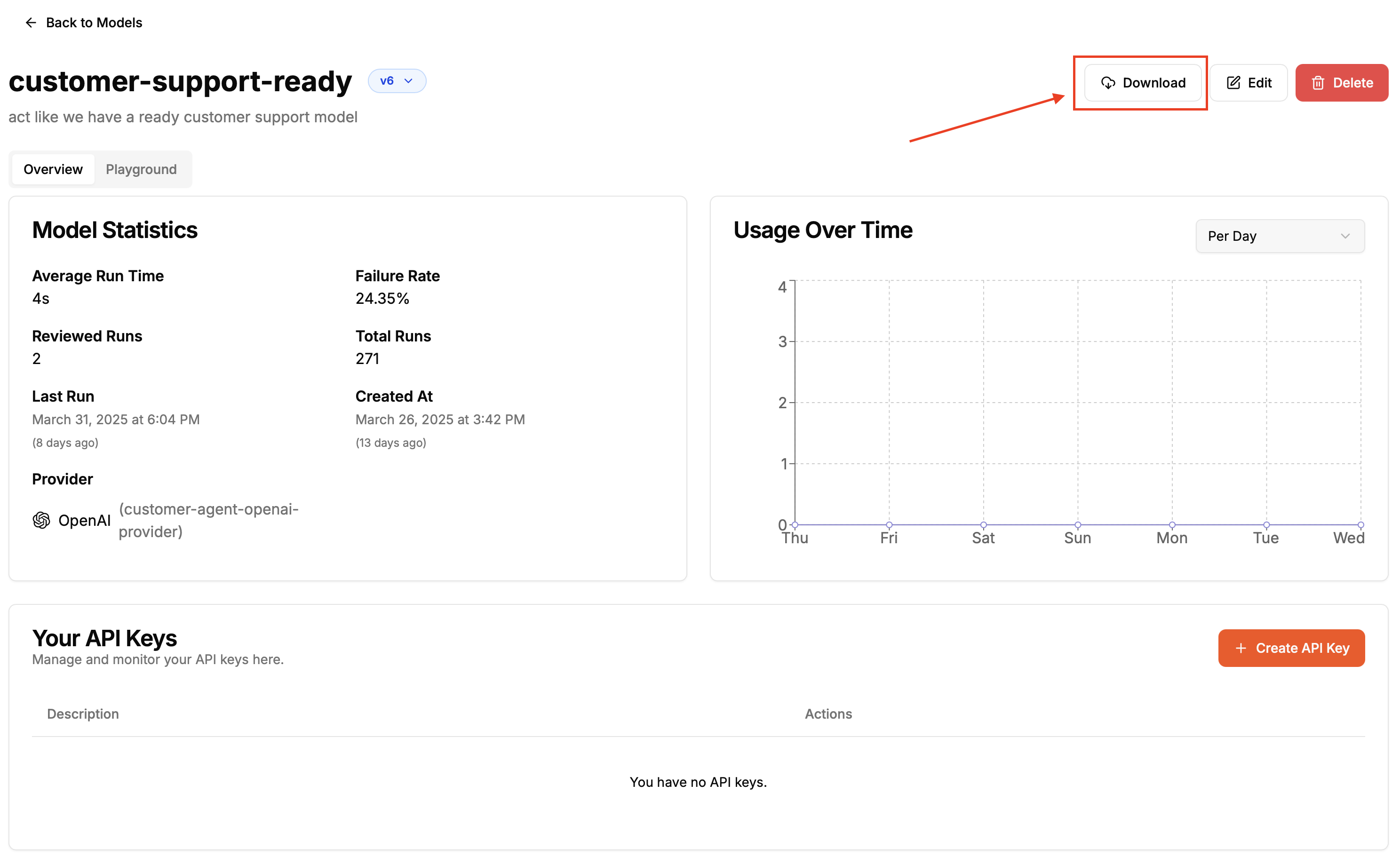Click the back arrow icon
Screen dimensions: 1400x856
click(x=31, y=23)
